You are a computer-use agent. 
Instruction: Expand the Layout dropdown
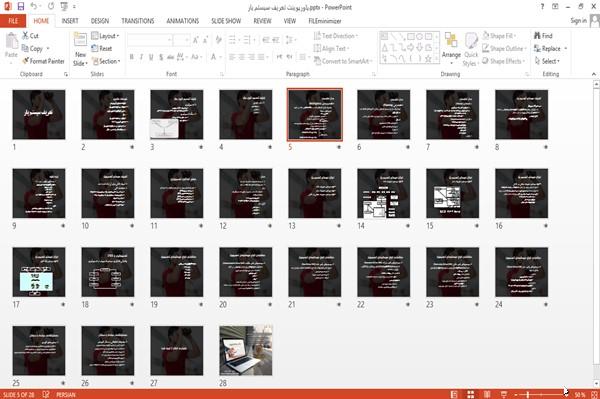(105, 36)
